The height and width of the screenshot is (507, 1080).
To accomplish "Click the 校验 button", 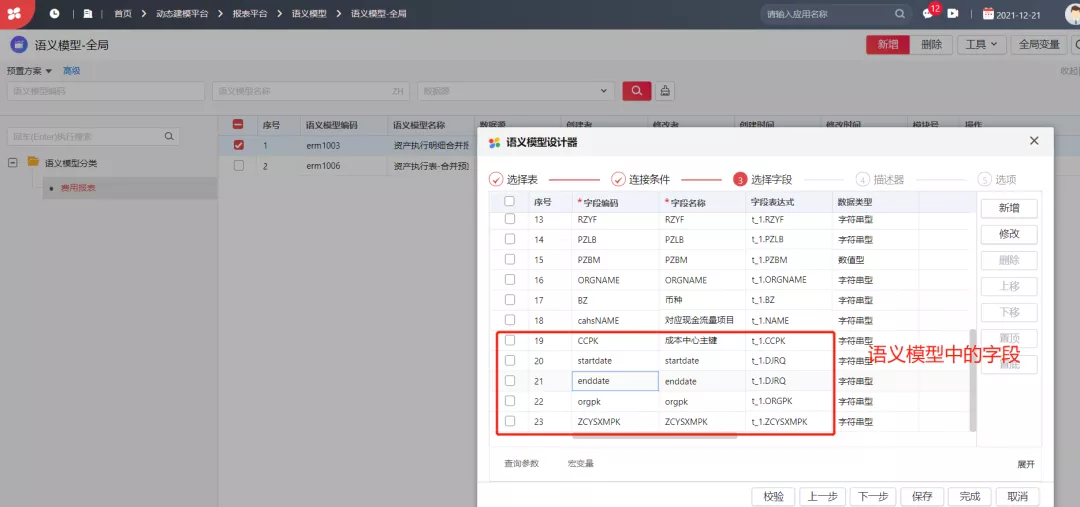I will pos(773,497).
